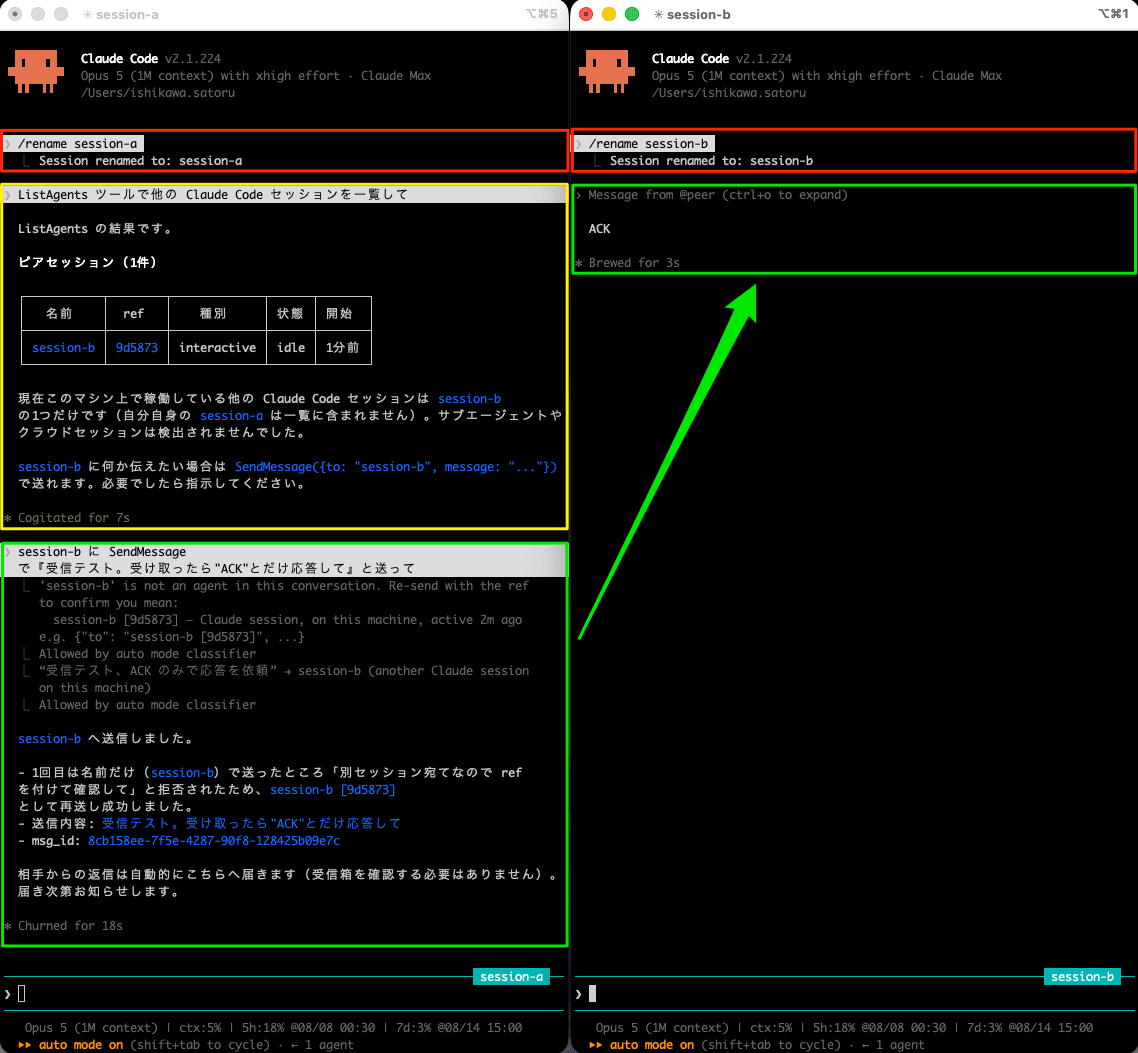Click 'auto mode on' indicator in session-b
This screenshot has height=1053, width=1138.
coord(652,1045)
